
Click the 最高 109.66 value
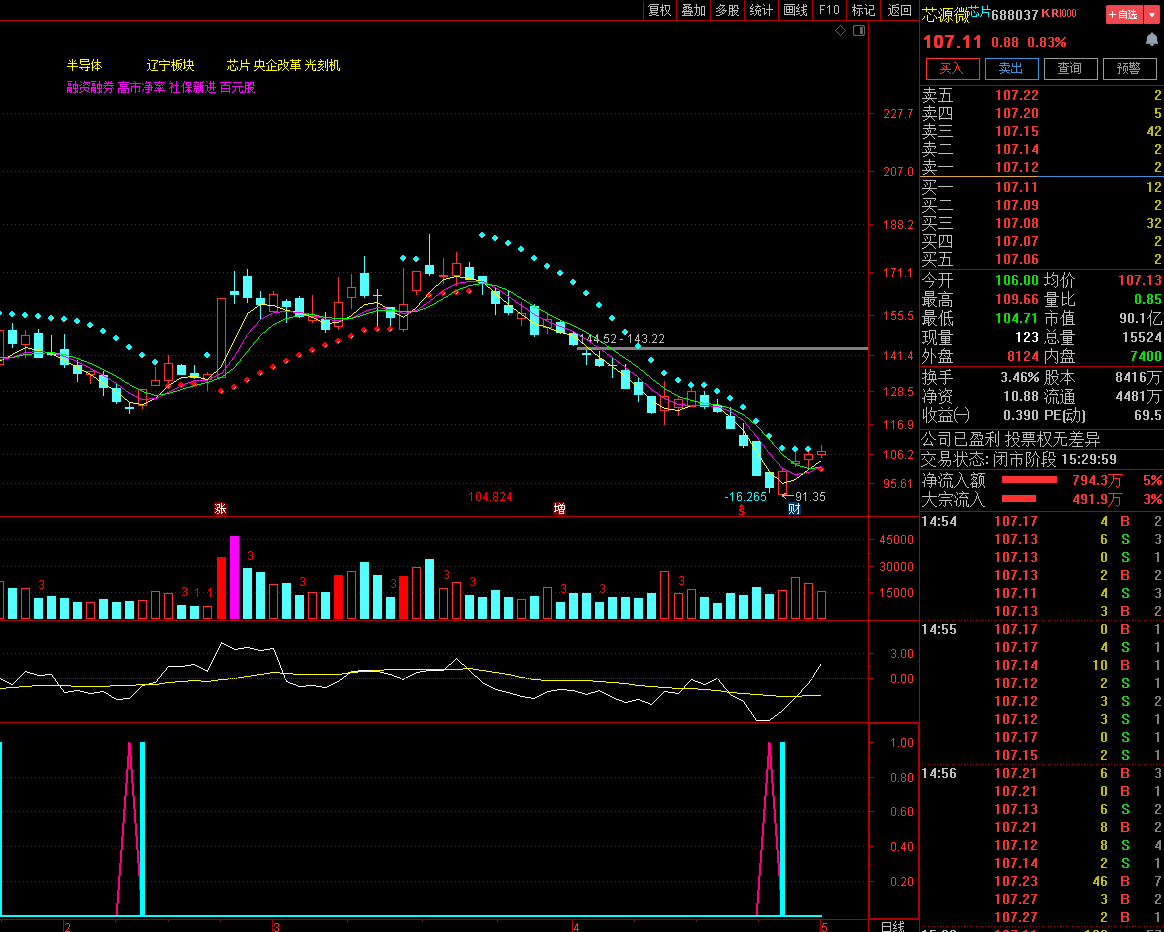(1017, 299)
